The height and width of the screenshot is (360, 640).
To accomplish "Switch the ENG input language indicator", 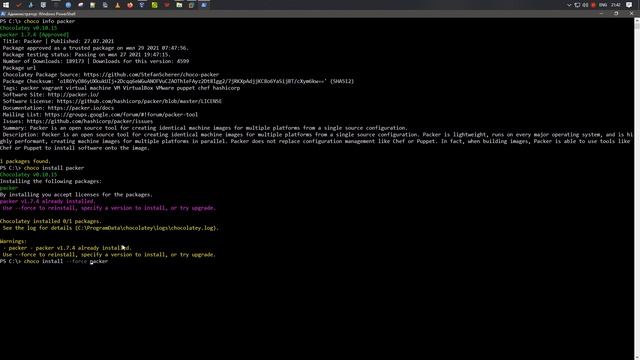I will pyautogui.click(x=603, y=5).
